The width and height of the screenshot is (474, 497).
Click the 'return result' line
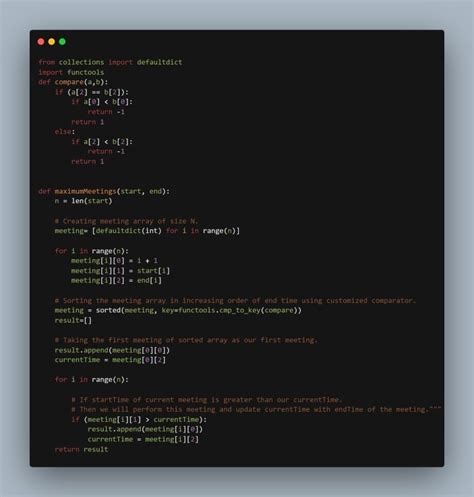click(81, 449)
